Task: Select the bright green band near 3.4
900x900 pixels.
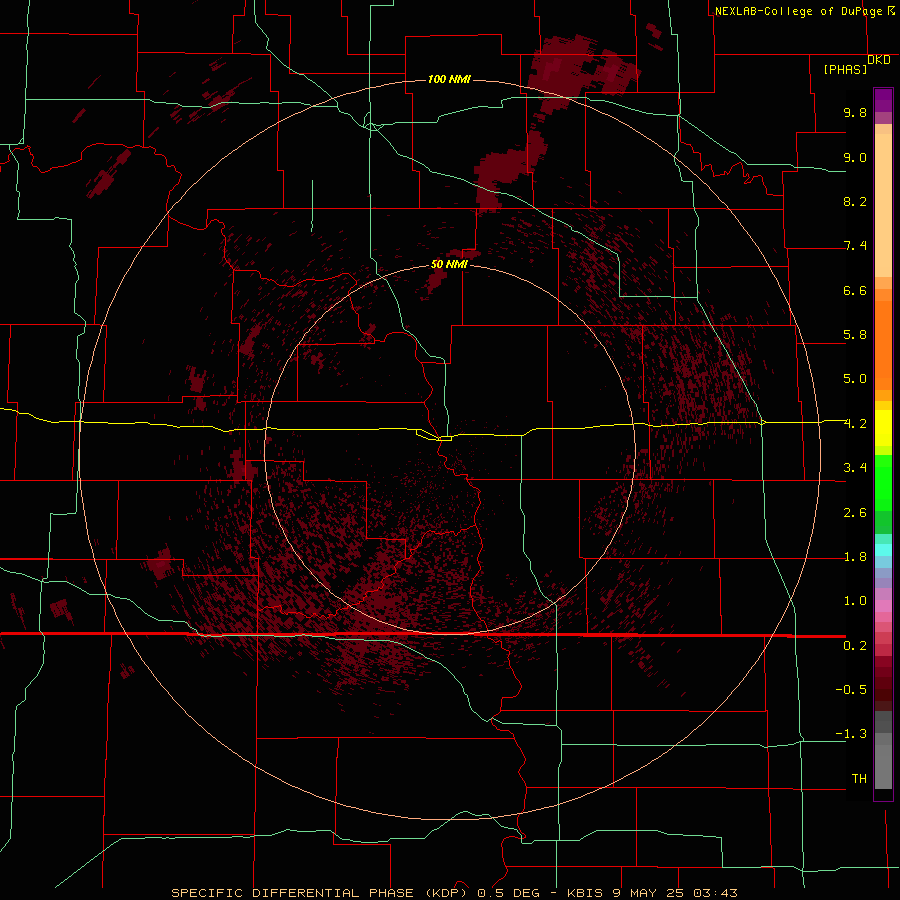Action: coord(883,481)
